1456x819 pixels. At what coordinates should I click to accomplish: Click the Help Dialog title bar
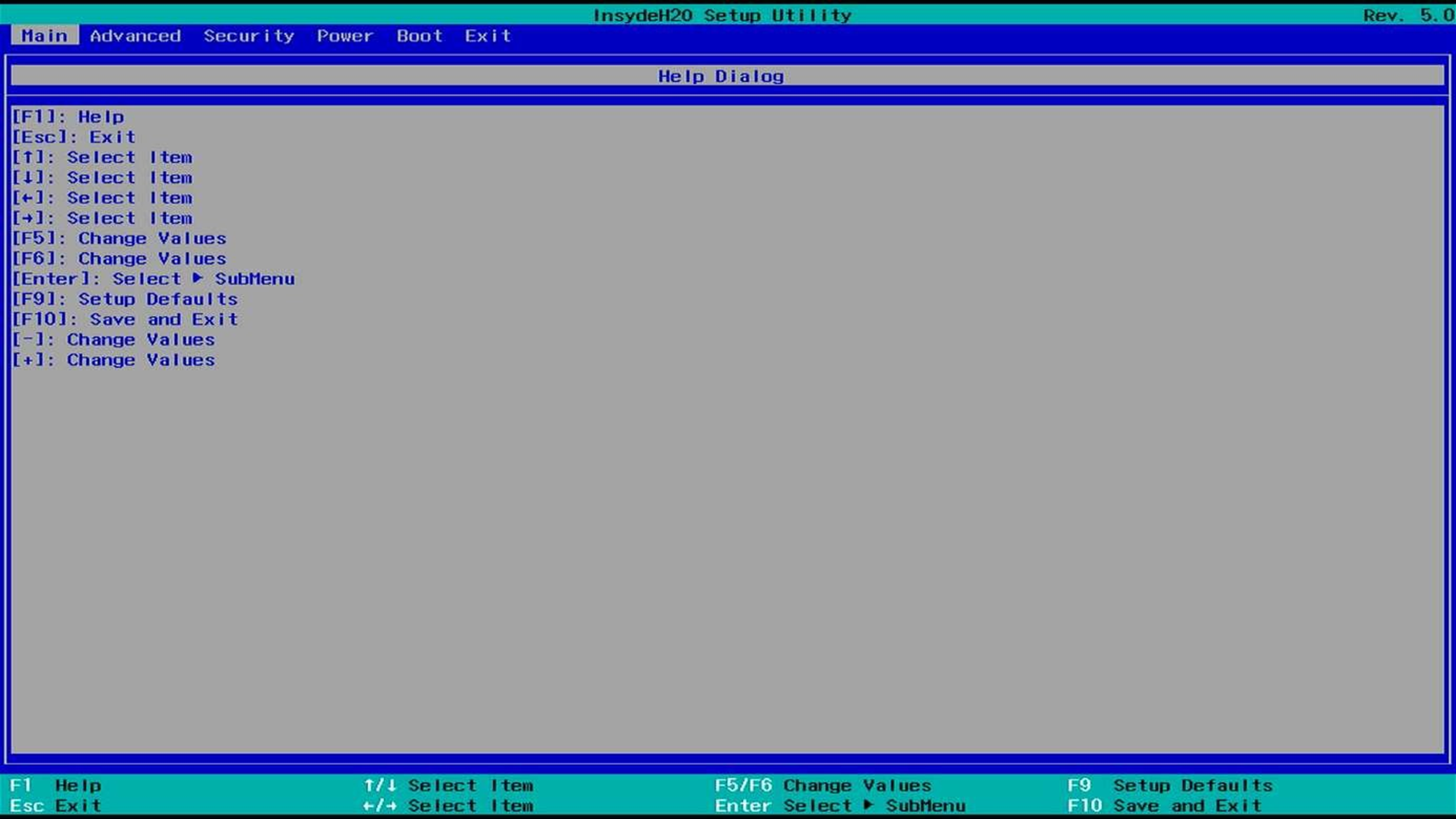tap(728, 76)
